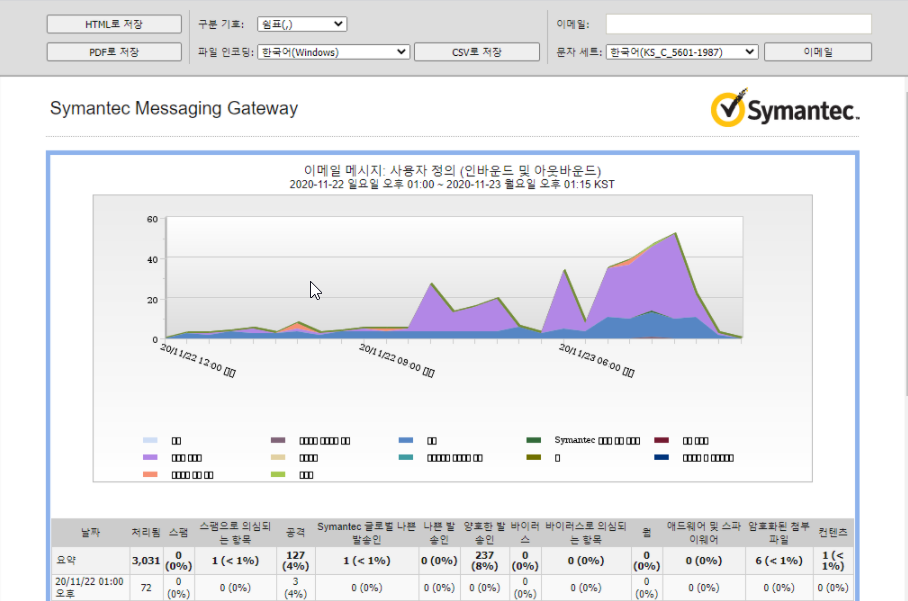This screenshot has width=908, height=601.
Task: Click the 웜 column header
Action: [x=646, y=532]
